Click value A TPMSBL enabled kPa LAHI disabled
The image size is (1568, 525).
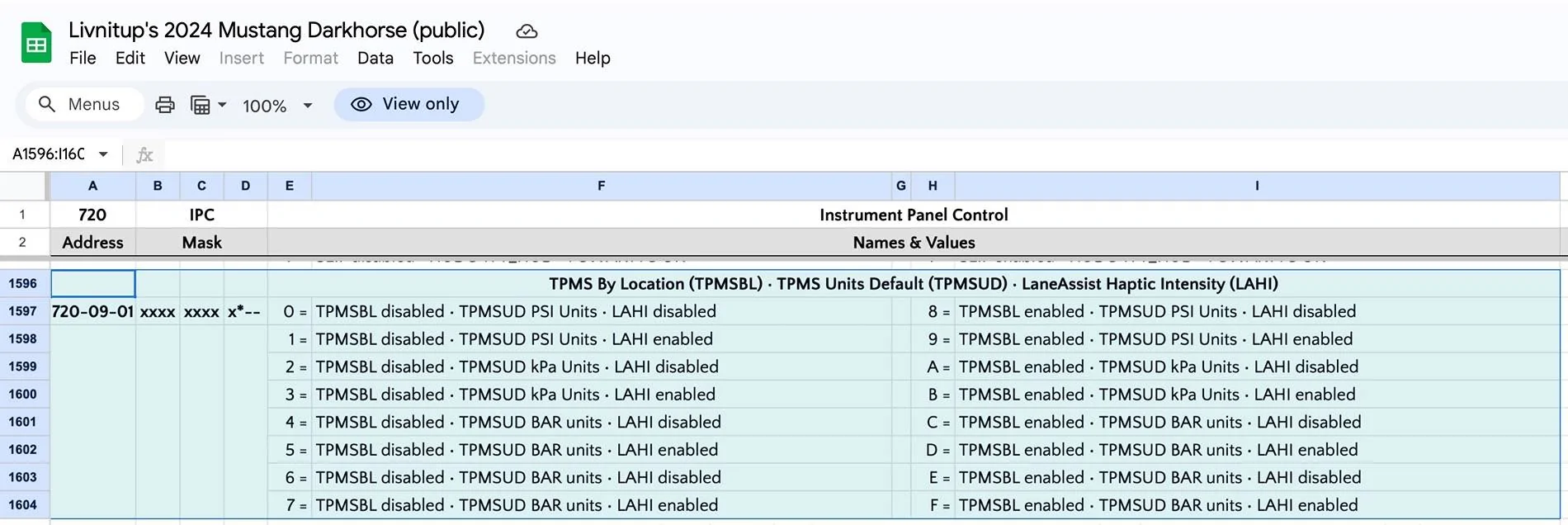(x=1257, y=367)
